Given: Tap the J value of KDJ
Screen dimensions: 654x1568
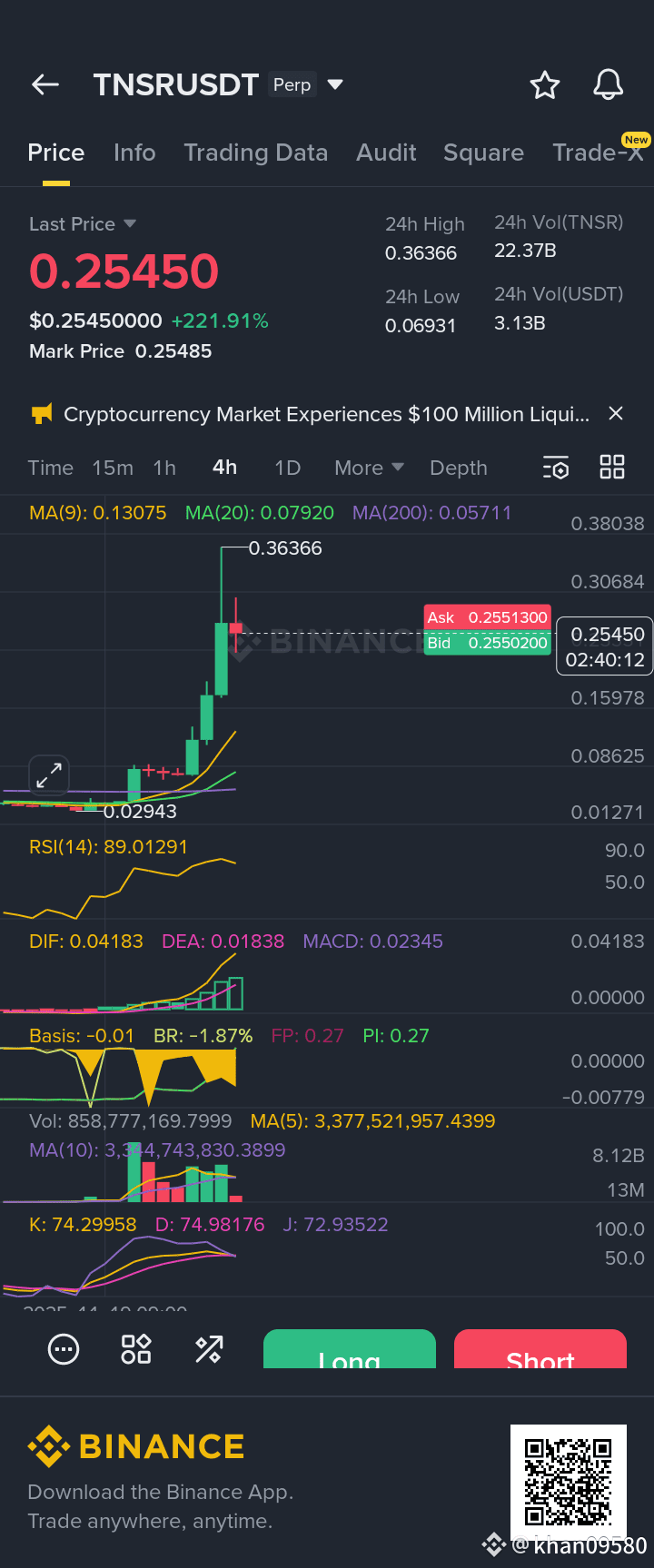Looking at the screenshot, I should coord(335,1225).
